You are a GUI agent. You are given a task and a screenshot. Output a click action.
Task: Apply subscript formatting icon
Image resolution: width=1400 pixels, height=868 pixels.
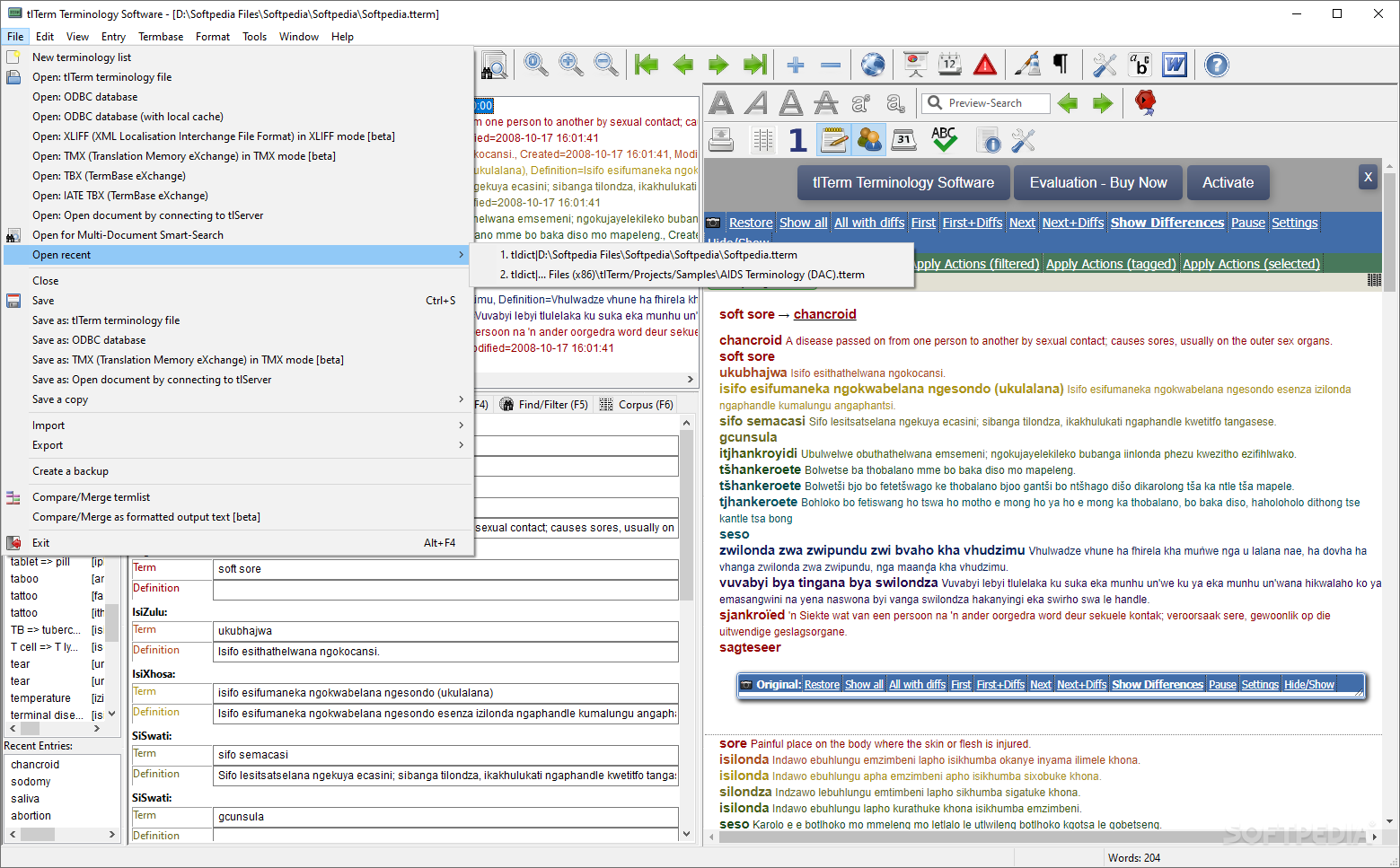coord(896,103)
